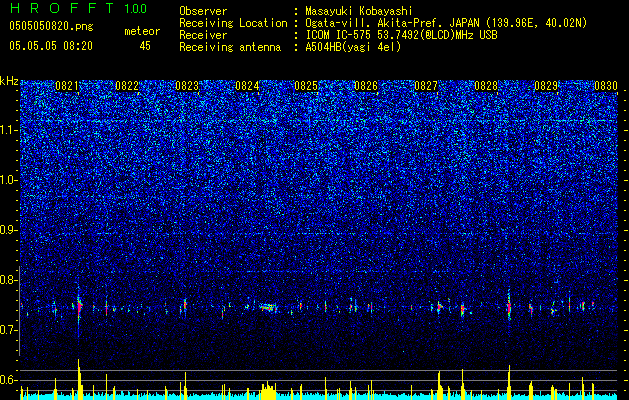
Task: Click the 0827 time marker
Action: [426, 86]
